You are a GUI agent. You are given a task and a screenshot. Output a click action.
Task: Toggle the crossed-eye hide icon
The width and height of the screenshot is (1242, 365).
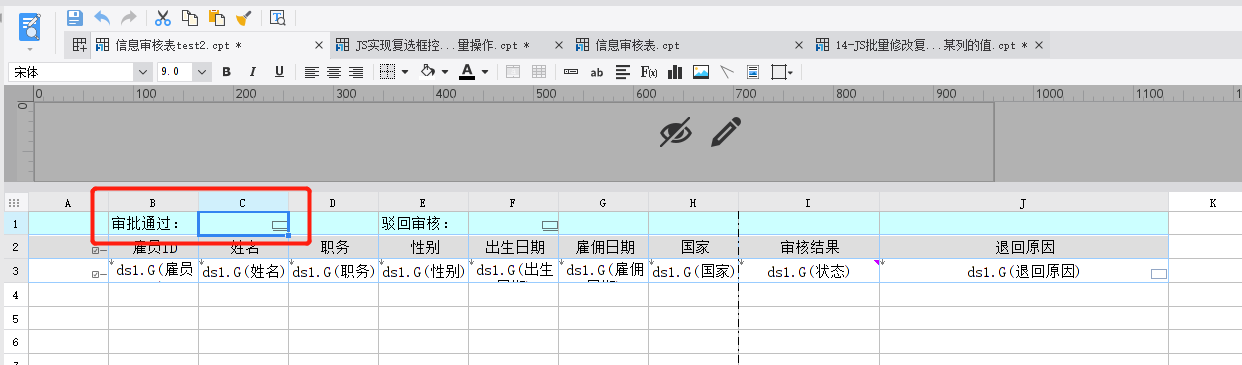(676, 132)
